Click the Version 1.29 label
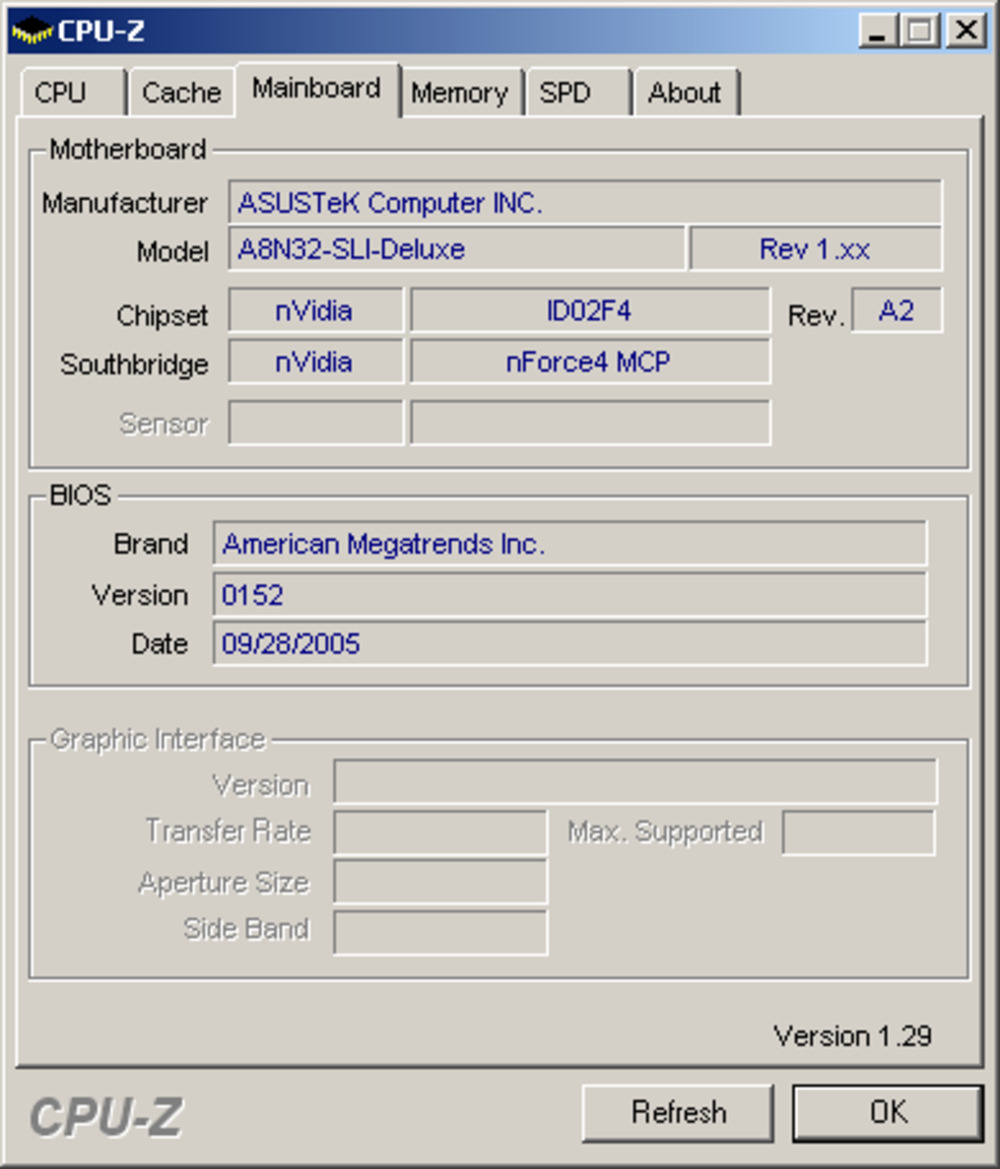 click(x=852, y=1036)
